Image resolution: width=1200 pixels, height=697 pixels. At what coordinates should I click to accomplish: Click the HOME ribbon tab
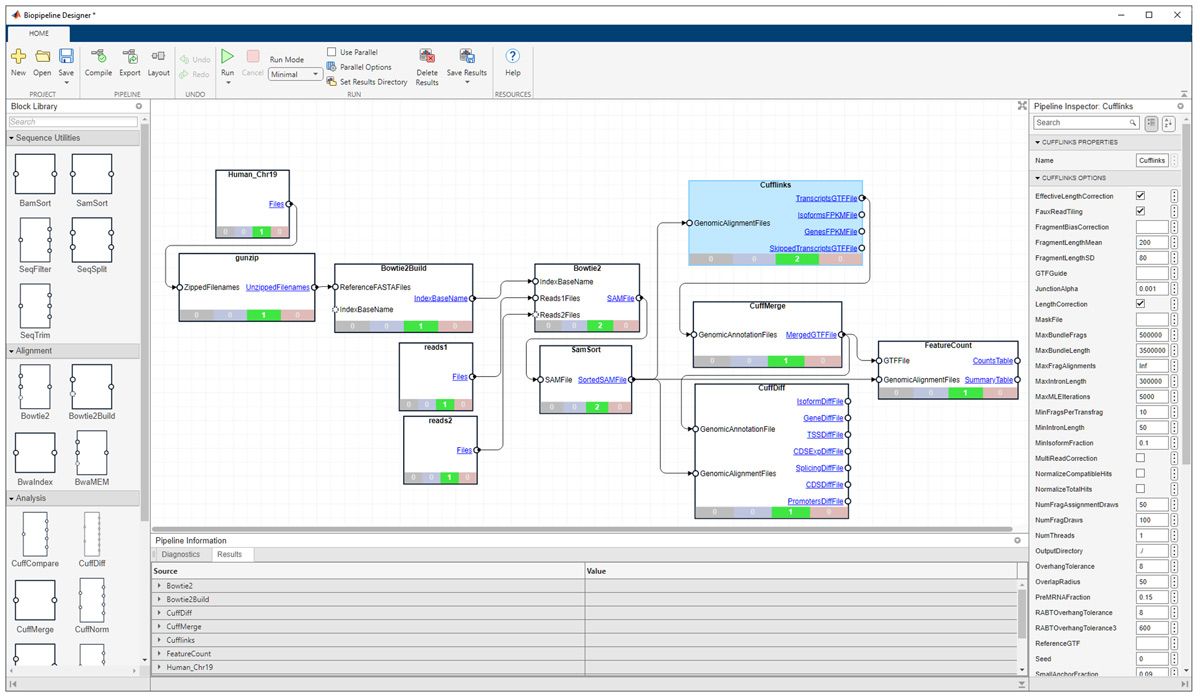[x=38, y=33]
